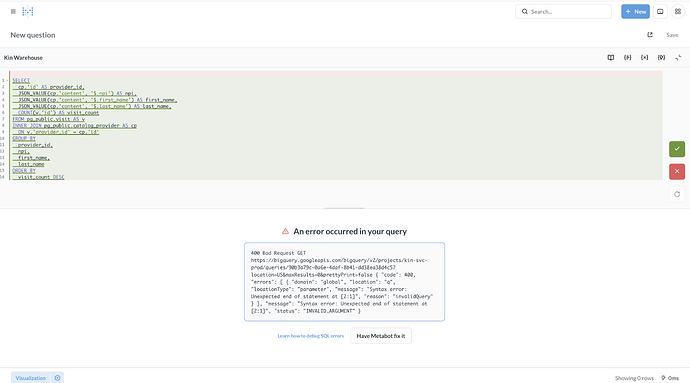Open the Visualization button
Image resolution: width=690 pixels, height=383 pixels.
pyautogui.click(x=30, y=378)
